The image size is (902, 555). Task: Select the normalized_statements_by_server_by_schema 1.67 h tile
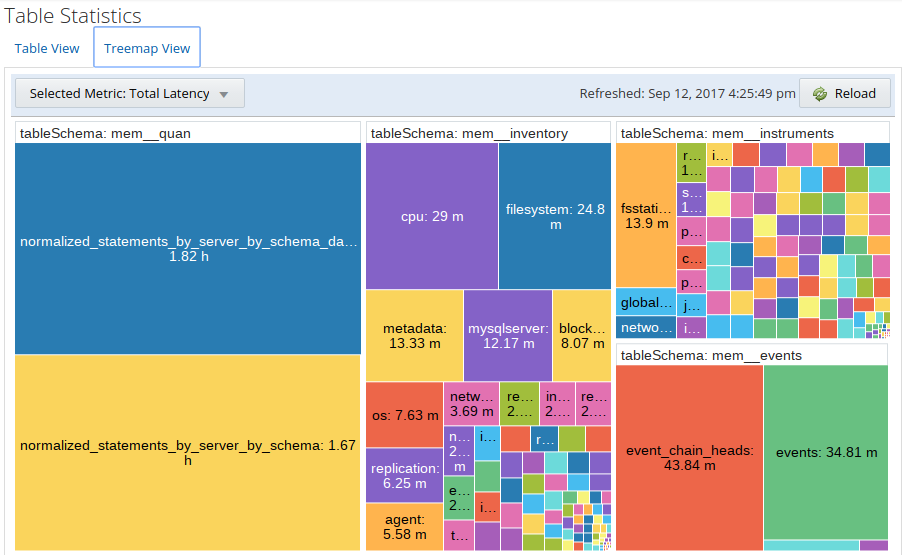pyautogui.click(x=188, y=452)
